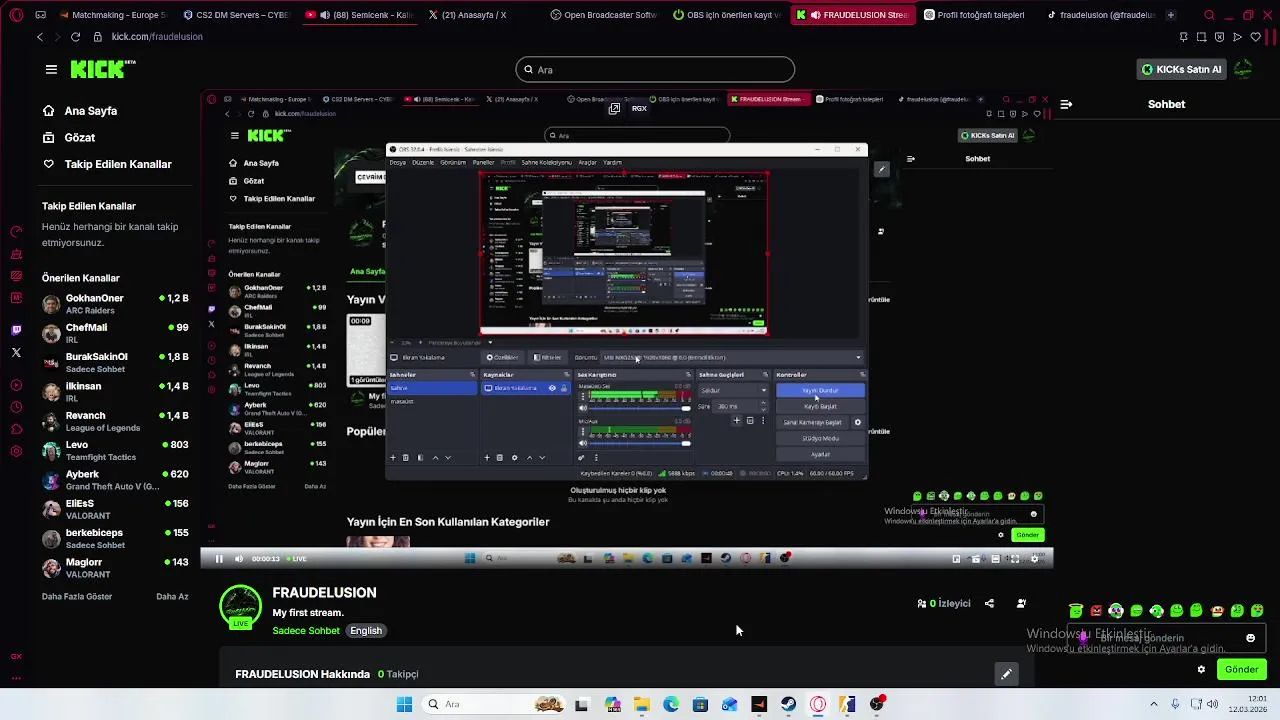Open Steam from the taskbar

(x=789, y=704)
